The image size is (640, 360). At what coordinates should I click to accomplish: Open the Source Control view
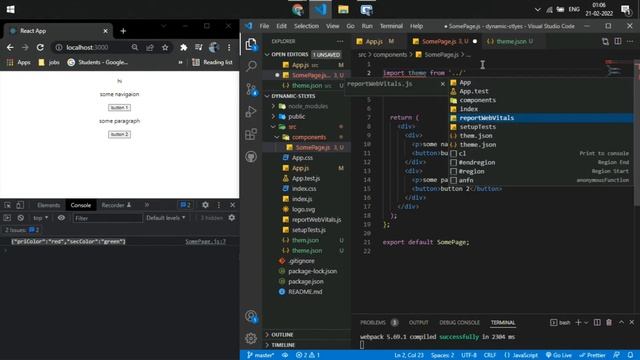click(x=251, y=89)
